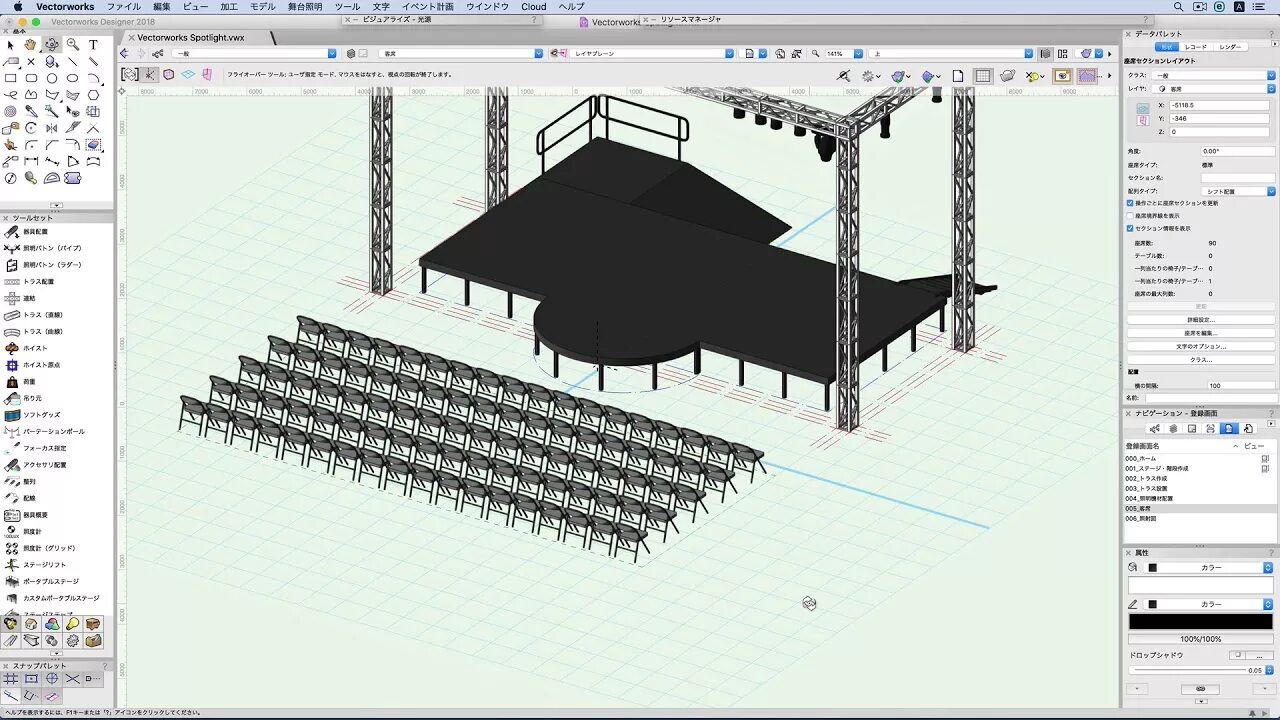1280x720 pixels.
Task: Select the arrow Selection tool
Action: point(10,45)
